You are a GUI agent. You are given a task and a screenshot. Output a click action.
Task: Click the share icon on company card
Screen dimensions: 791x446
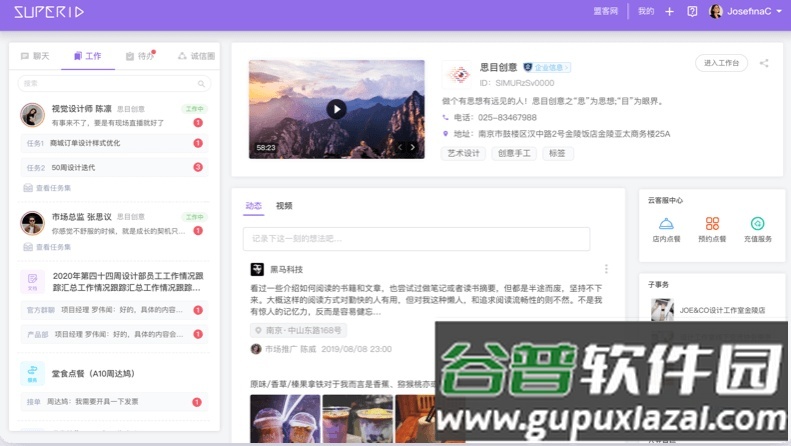pos(764,63)
